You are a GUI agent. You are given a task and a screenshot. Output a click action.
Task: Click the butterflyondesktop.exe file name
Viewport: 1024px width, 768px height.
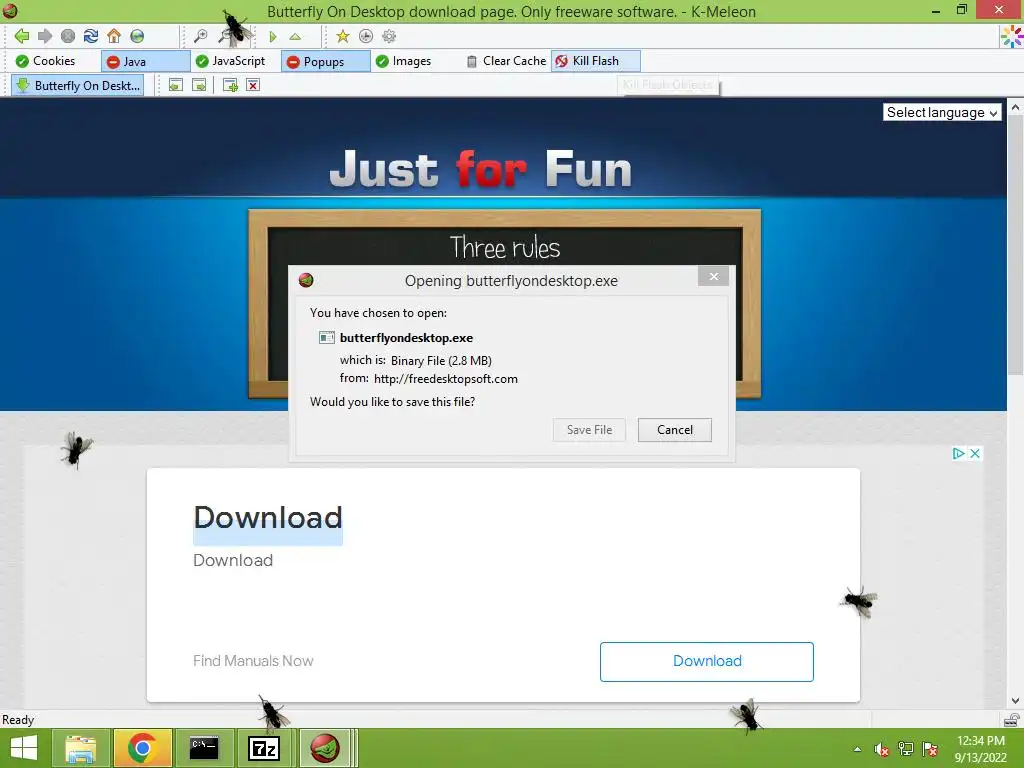tap(406, 338)
